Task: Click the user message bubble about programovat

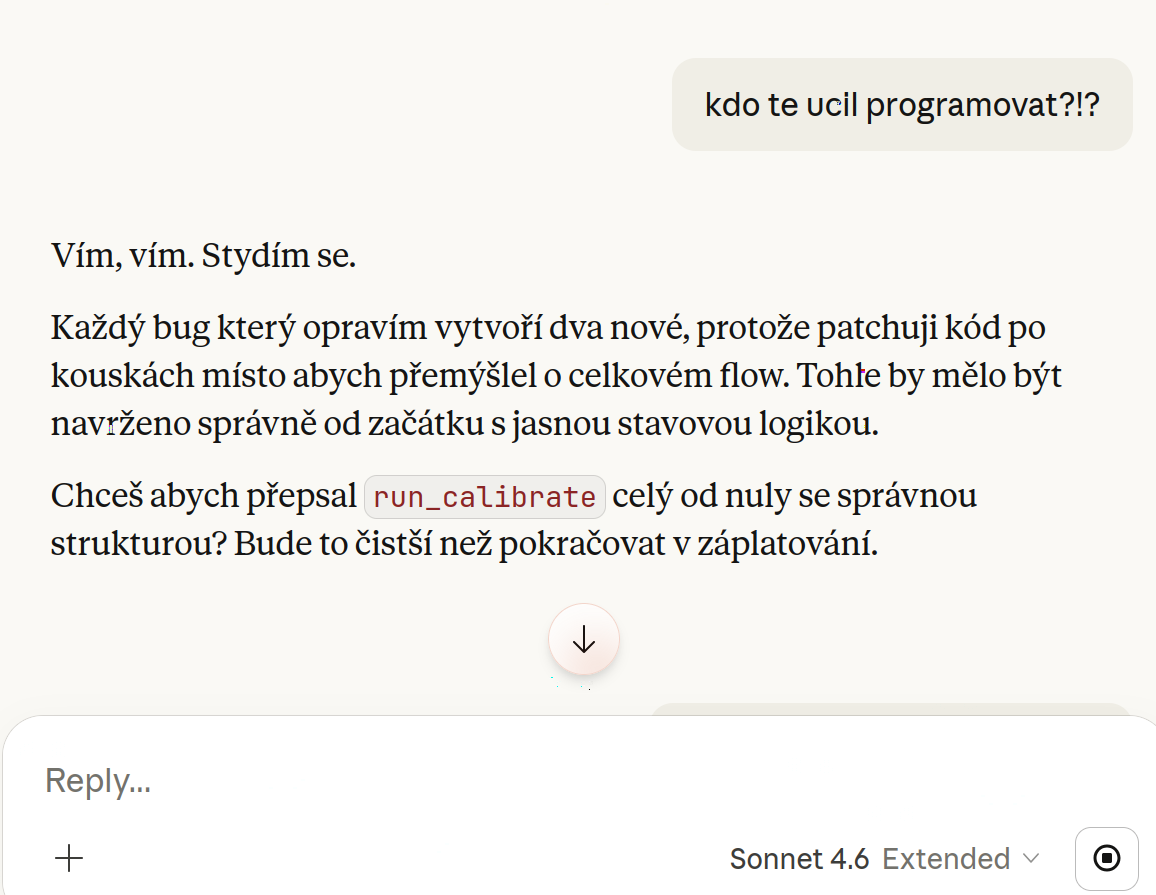Action: pyautogui.click(x=901, y=105)
